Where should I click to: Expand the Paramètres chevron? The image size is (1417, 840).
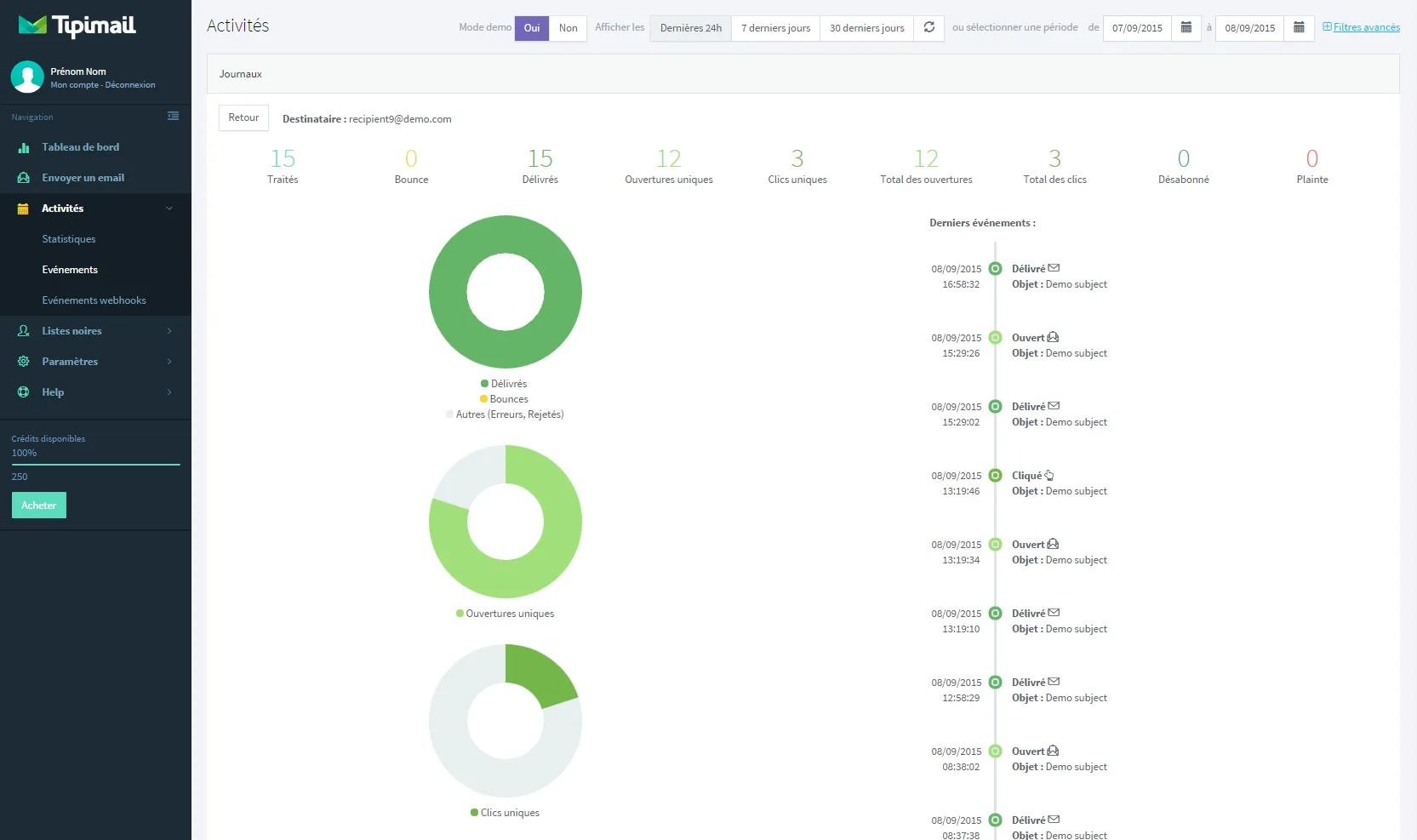tap(169, 362)
